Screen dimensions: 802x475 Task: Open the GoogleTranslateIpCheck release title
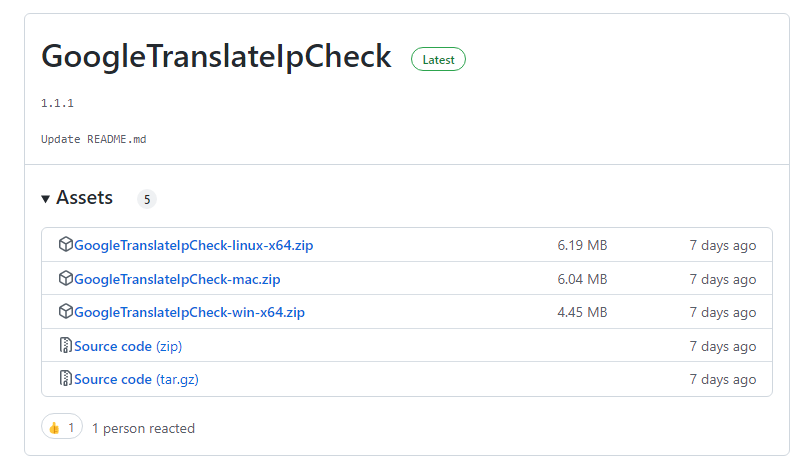(x=216, y=57)
